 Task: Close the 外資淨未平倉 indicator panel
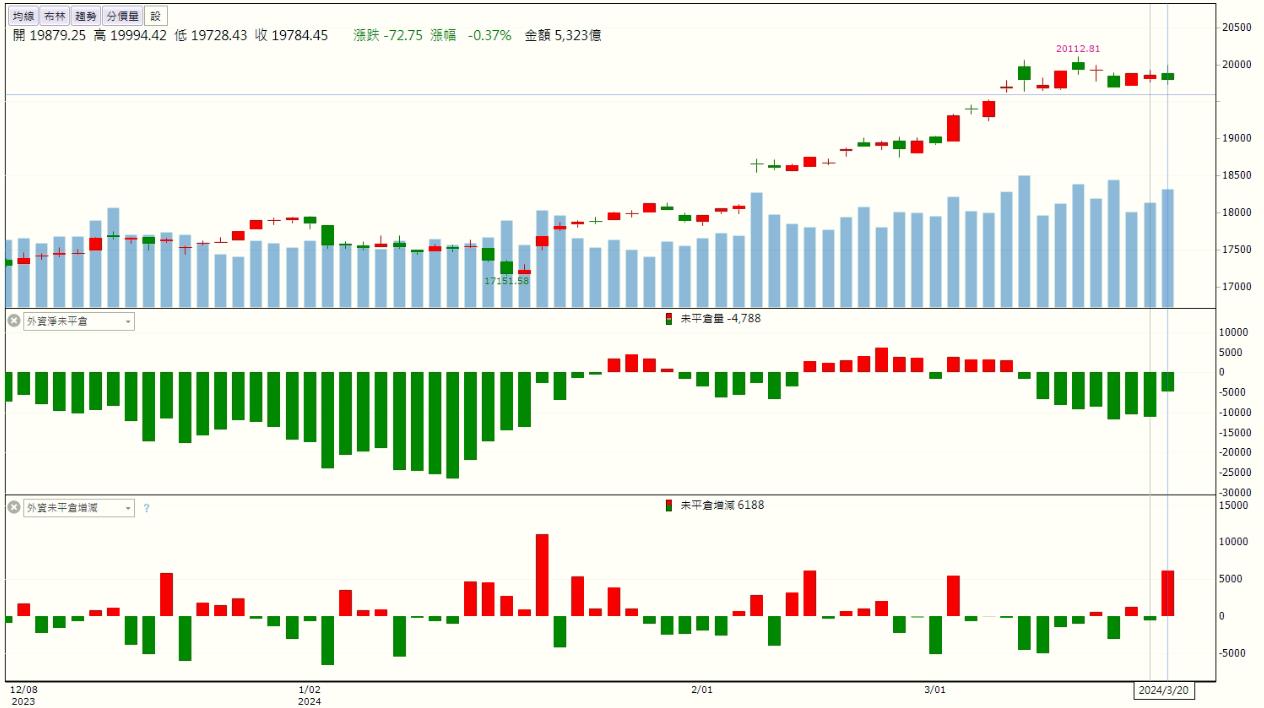click(x=14, y=321)
